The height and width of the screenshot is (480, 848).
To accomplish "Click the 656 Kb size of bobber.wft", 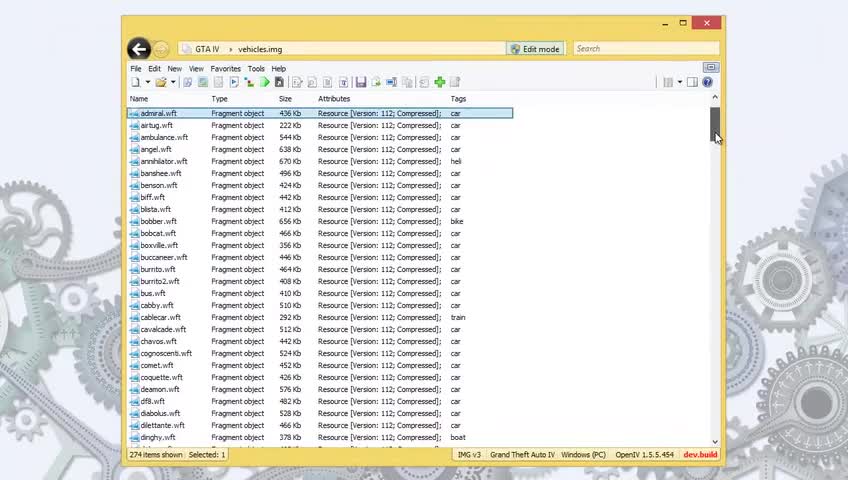I will 290,222.
